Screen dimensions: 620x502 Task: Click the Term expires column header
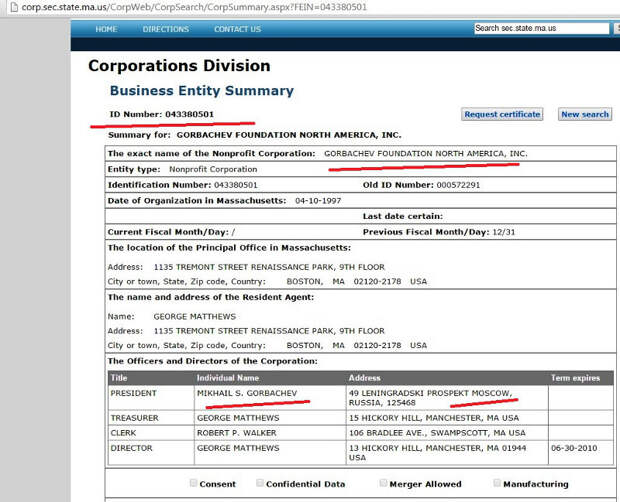click(581, 378)
